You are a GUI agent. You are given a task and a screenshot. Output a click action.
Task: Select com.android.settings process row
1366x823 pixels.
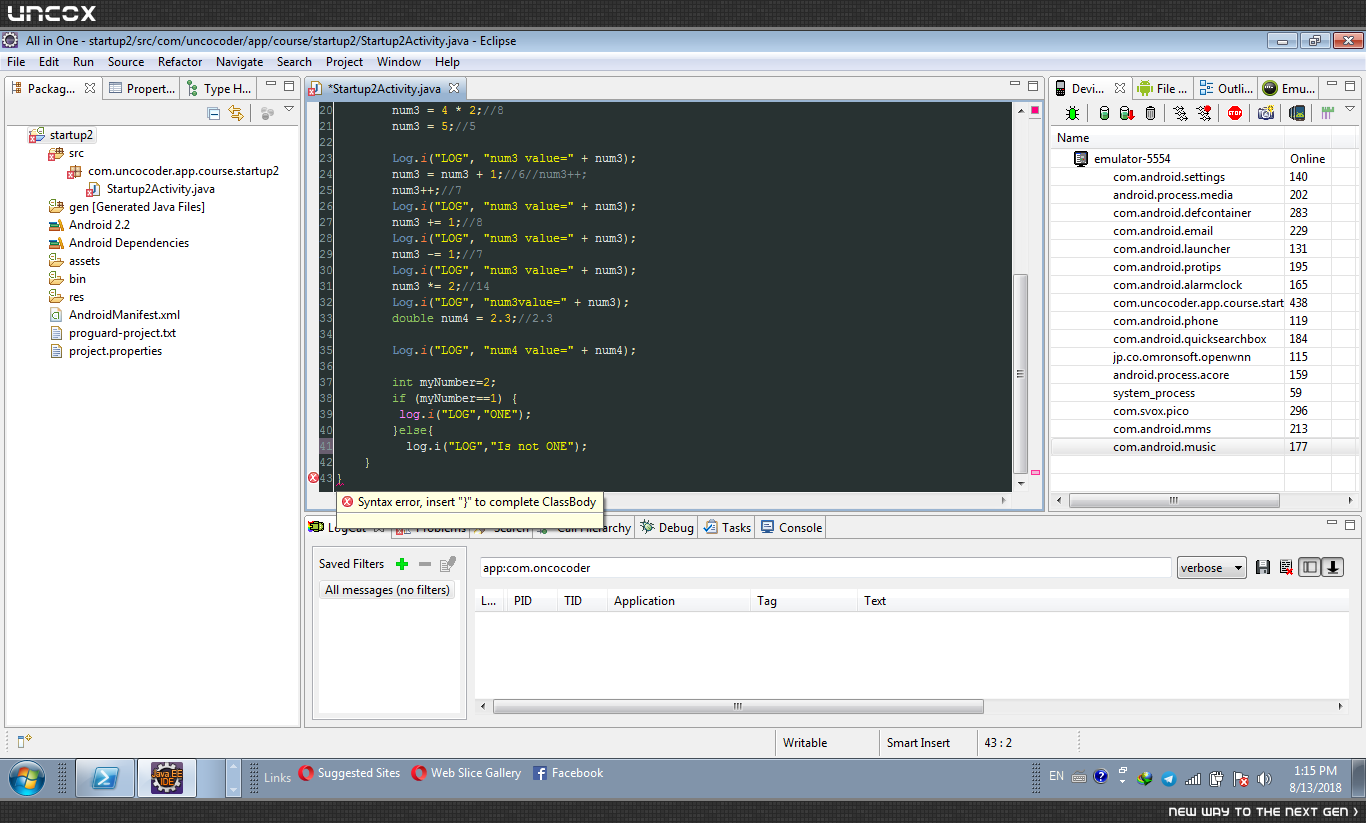click(1205, 177)
